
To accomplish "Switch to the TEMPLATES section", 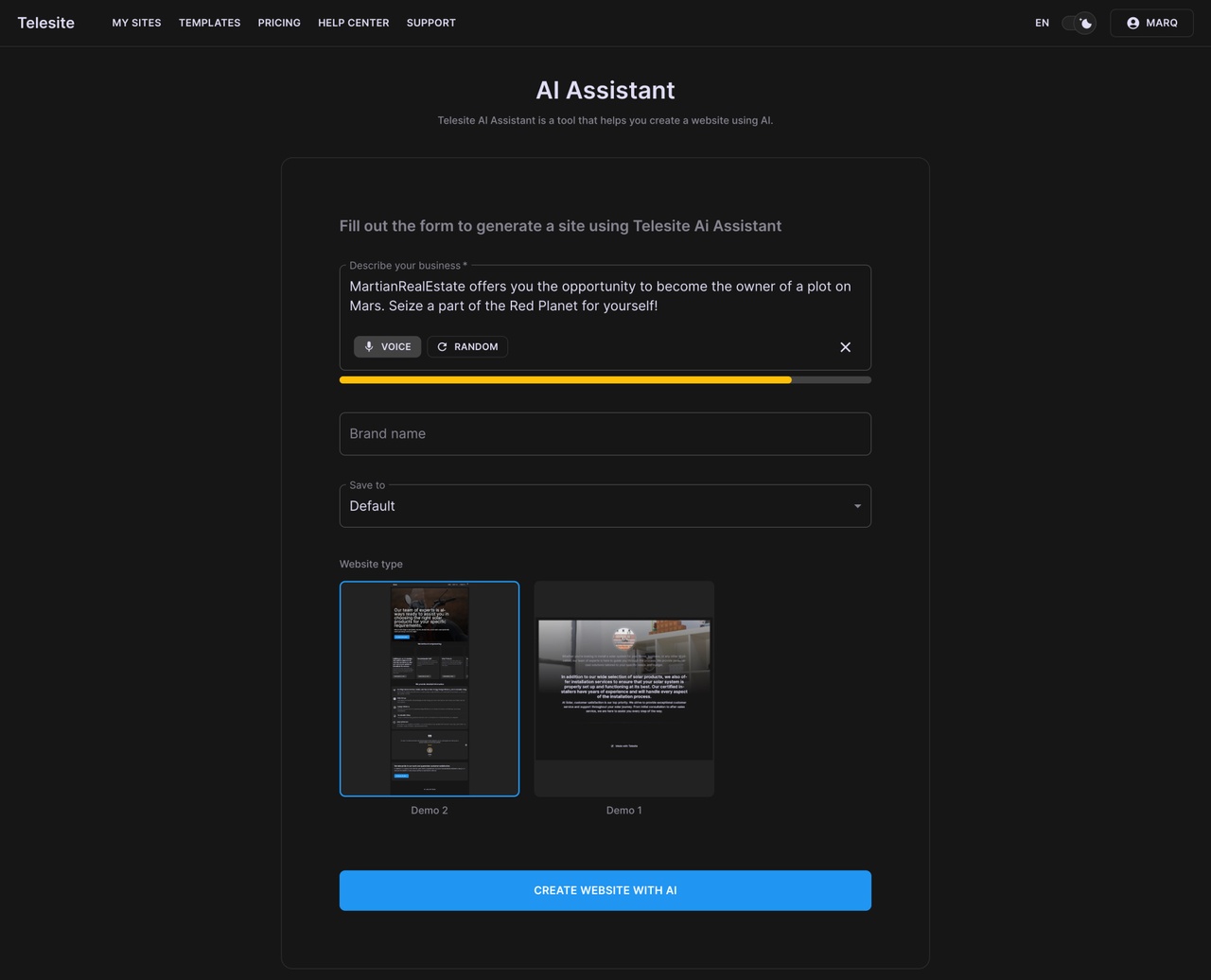I will coord(209,23).
